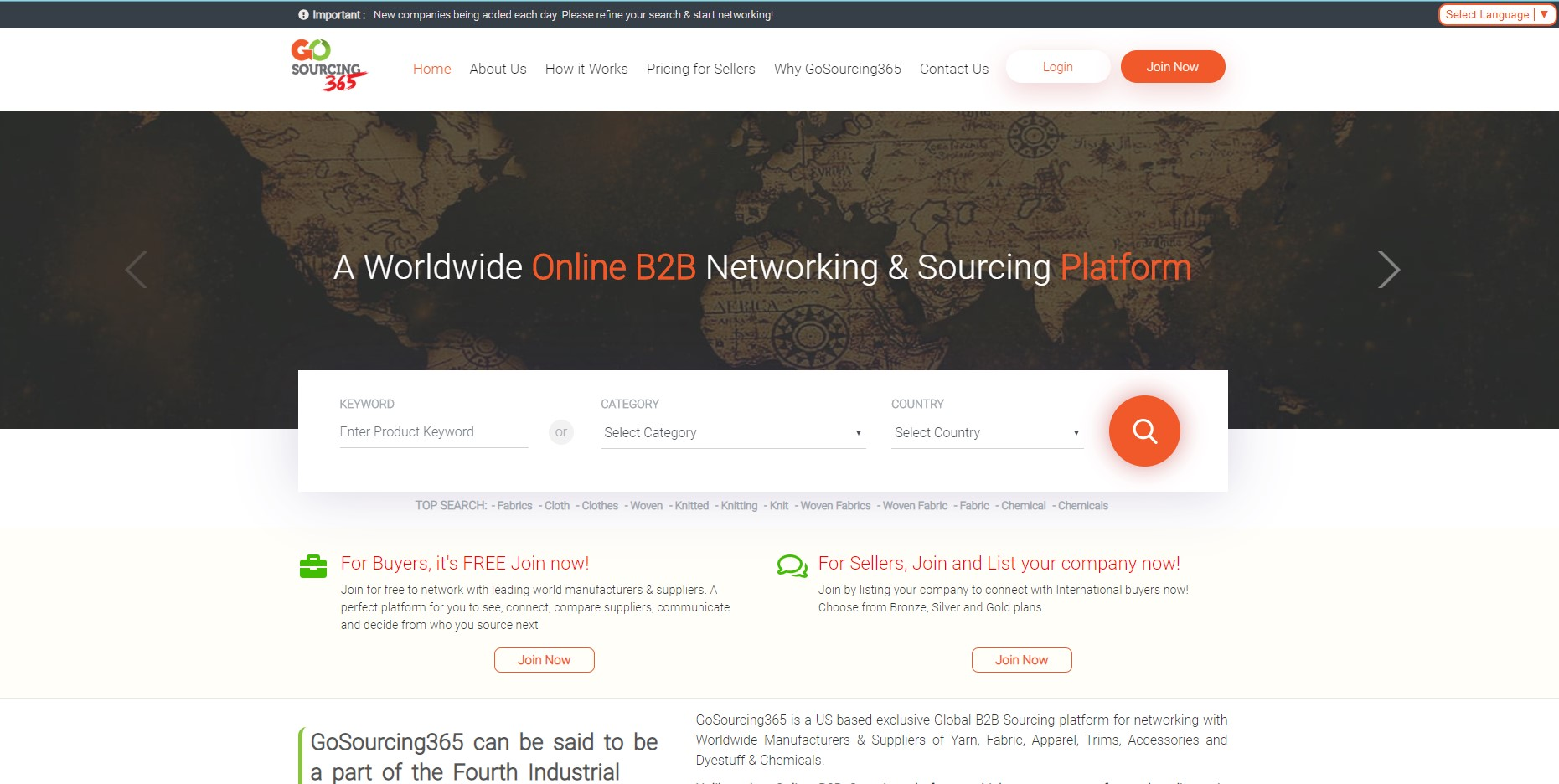Open the Select Language dropdown
The height and width of the screenshot is (784, 1559).
1497,14
